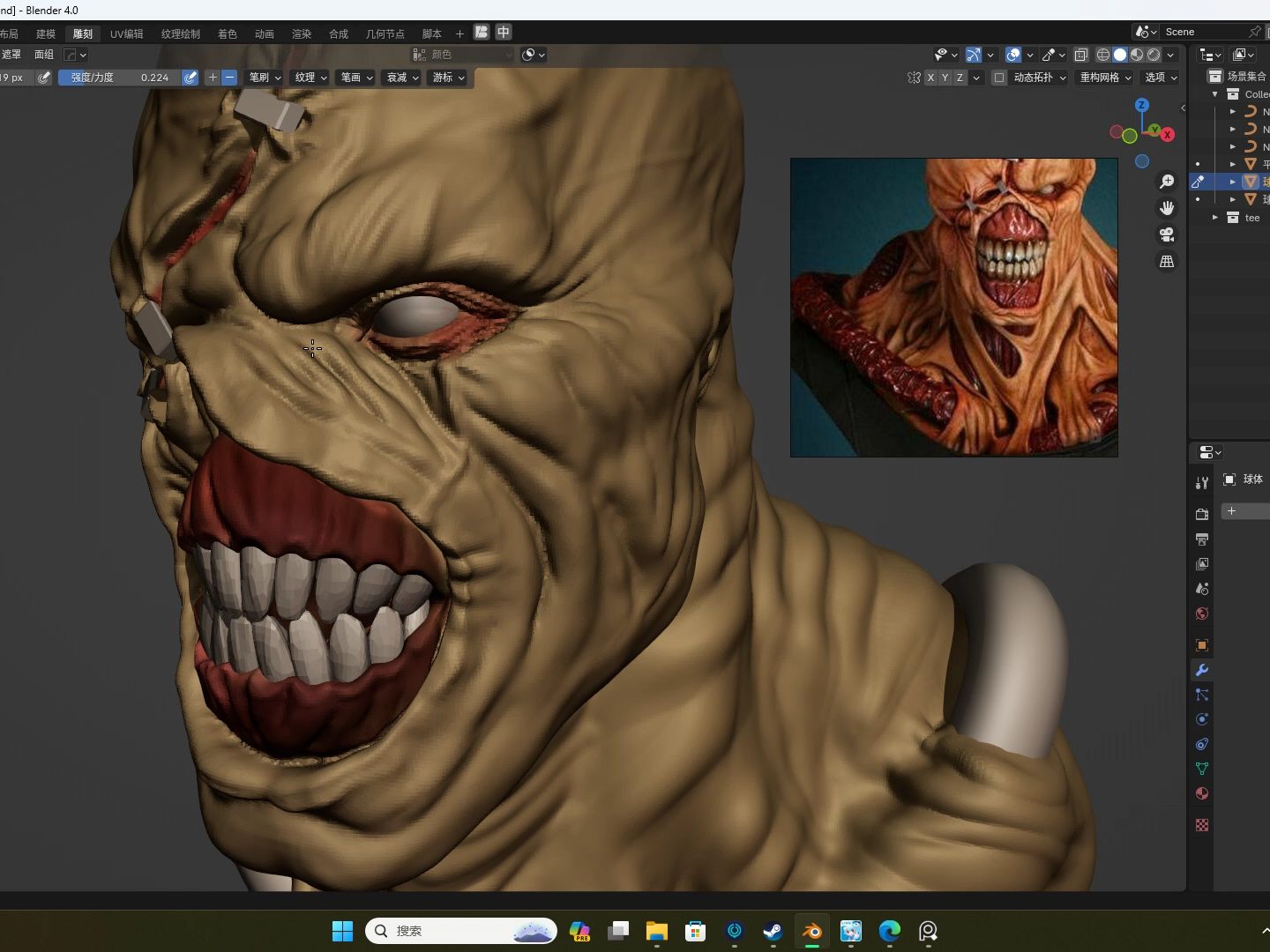Click the symmetry butterfly icon
The height and width of the screenshot is (952, 1270).
pos(914,78)
